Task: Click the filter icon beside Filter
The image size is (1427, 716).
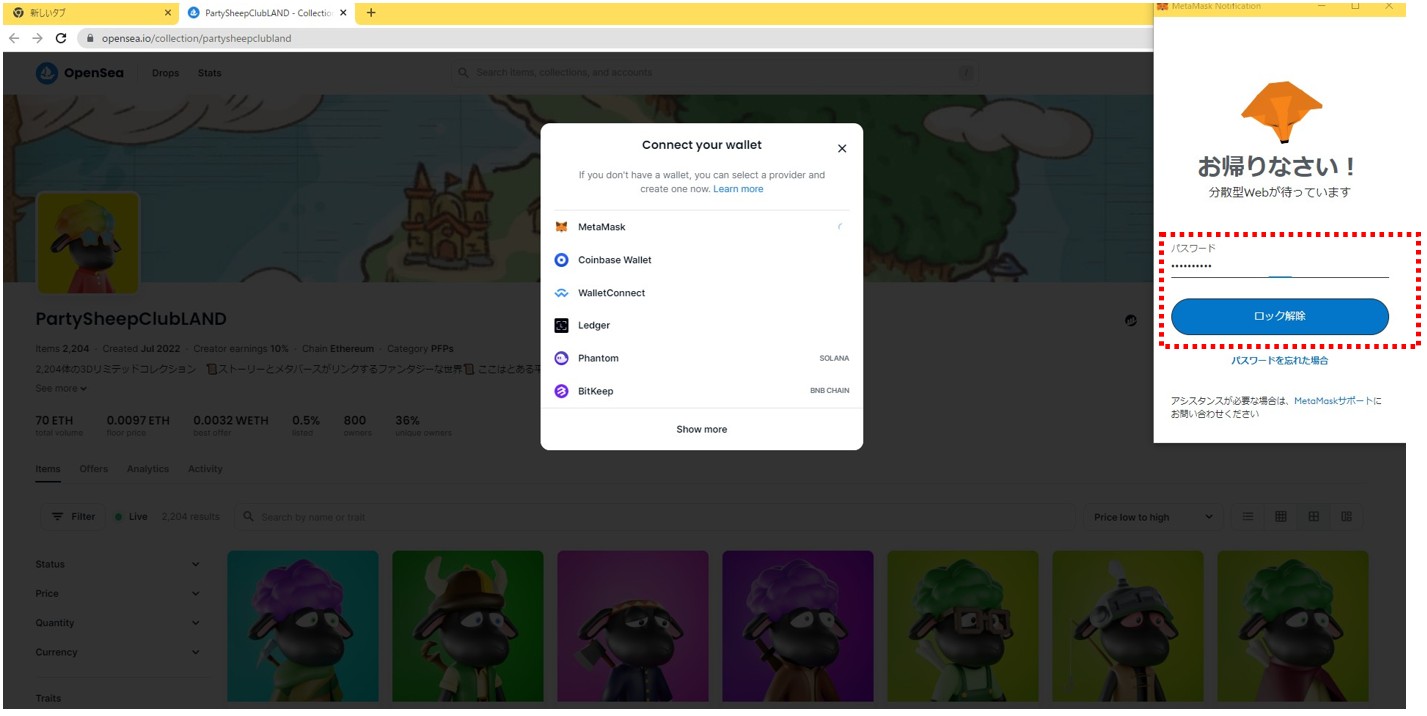Action: pyautogui.click(x=57, y=517)
